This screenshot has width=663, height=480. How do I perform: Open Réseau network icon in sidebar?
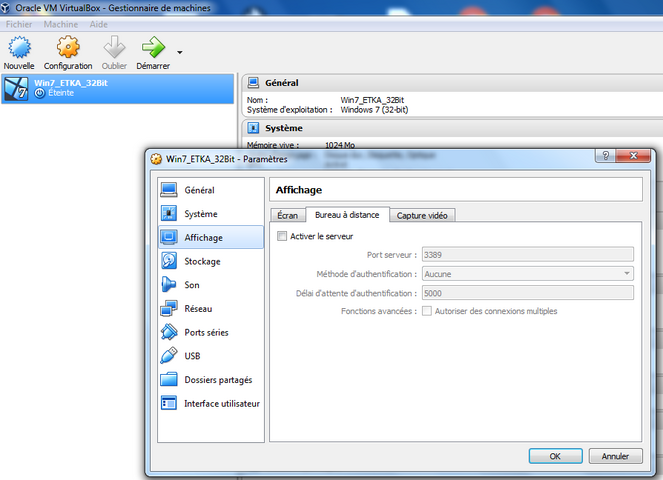169,308
